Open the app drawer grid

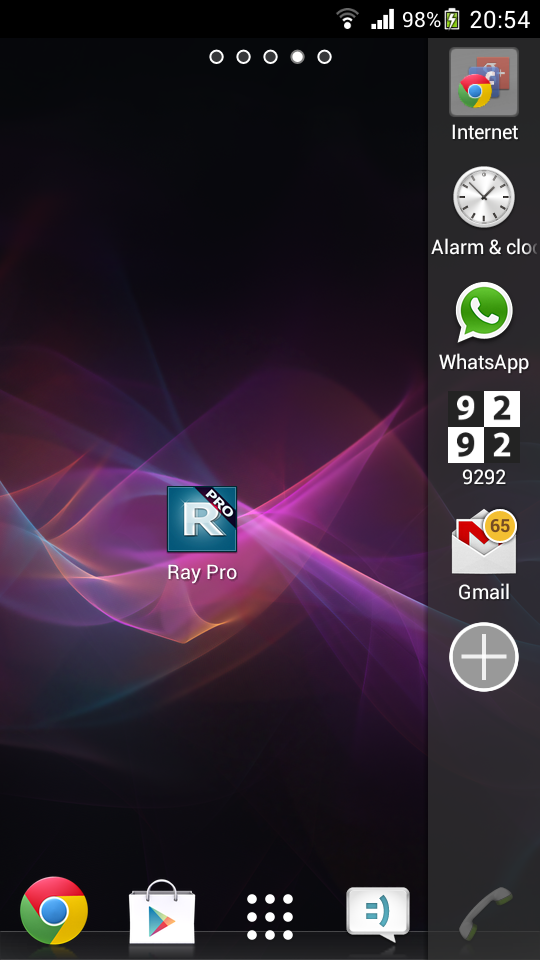coord(270,917)
